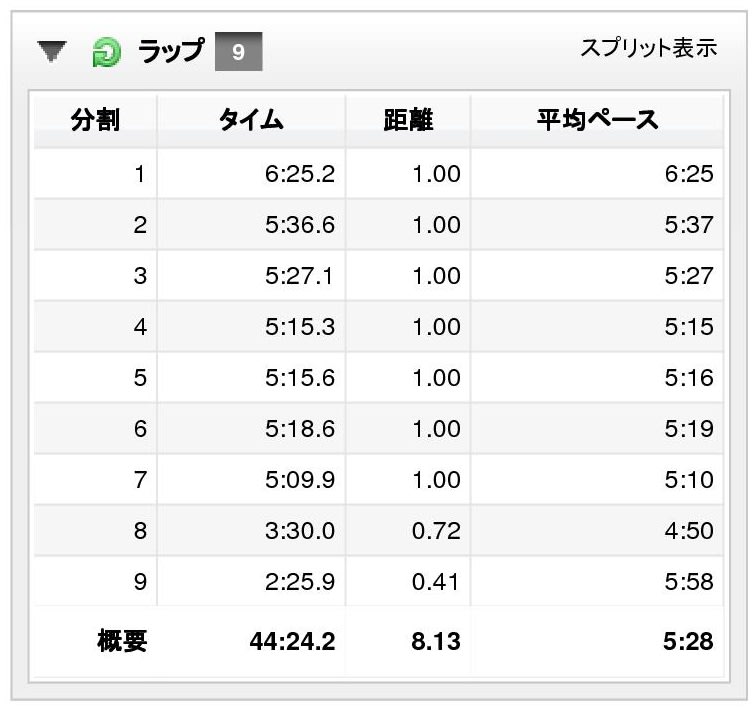Select lap 7 time 5:09.9

299,479
